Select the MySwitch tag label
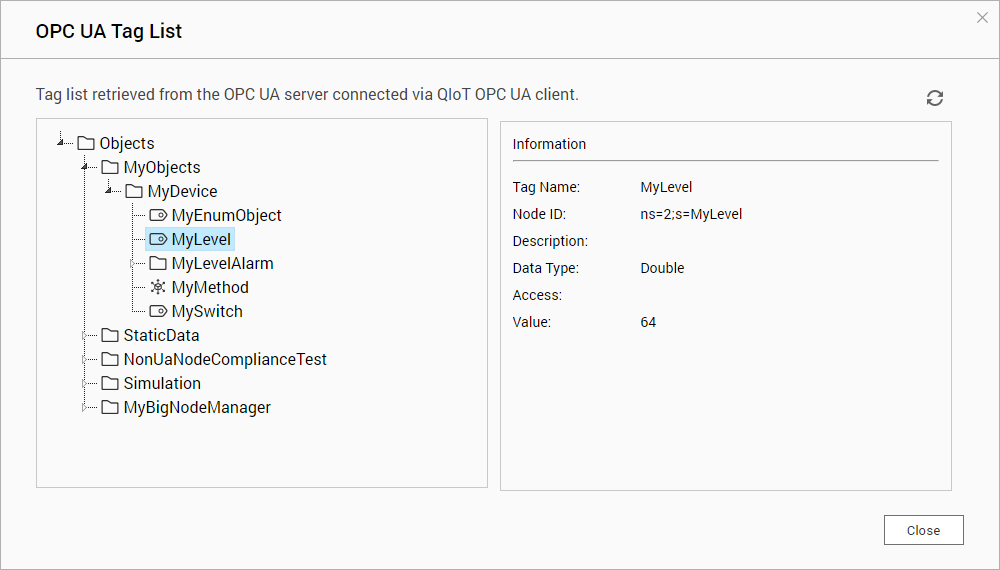Viewport: 1000px width, 570px height. [207, 312]
